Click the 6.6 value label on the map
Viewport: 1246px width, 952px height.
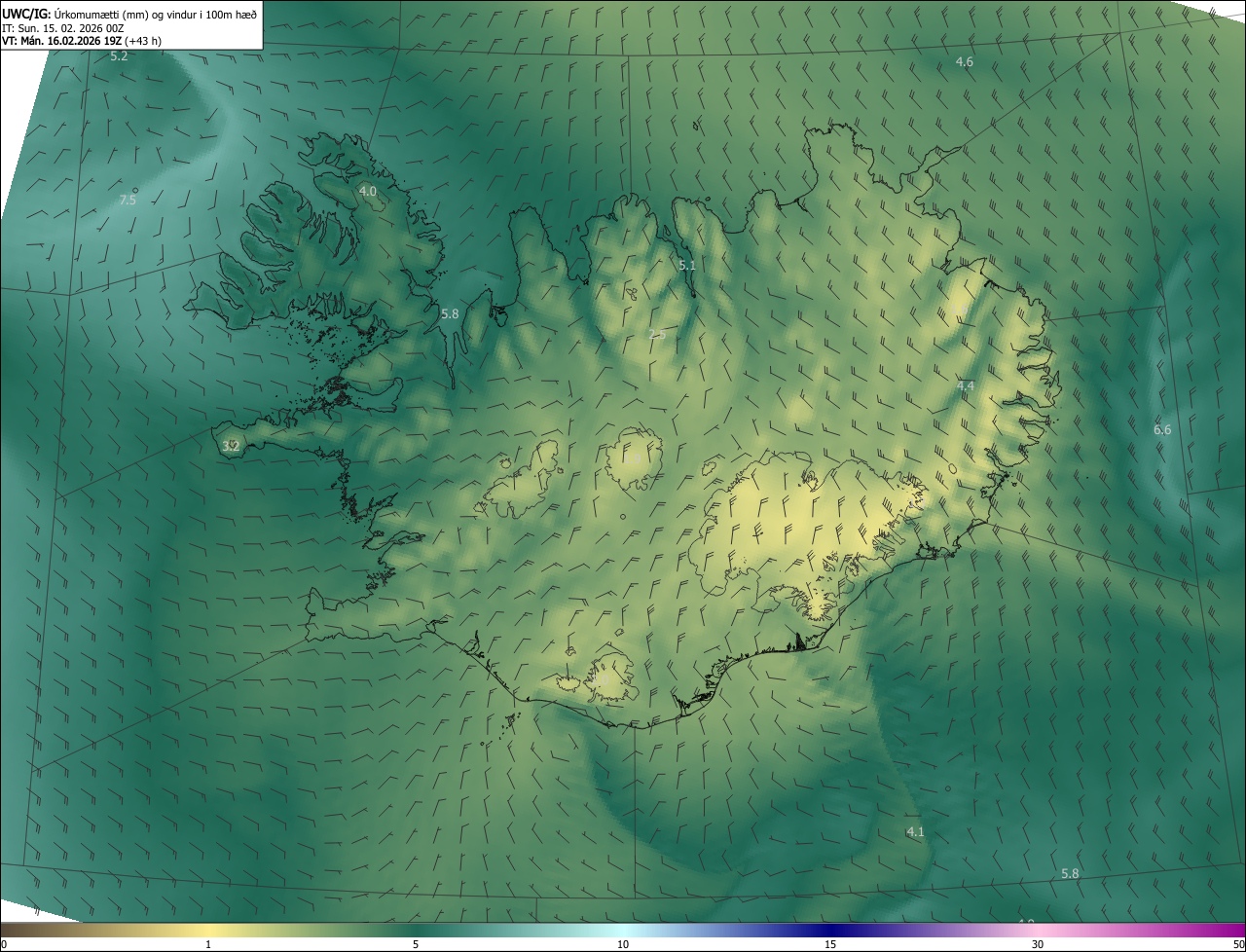(1162, 429)
